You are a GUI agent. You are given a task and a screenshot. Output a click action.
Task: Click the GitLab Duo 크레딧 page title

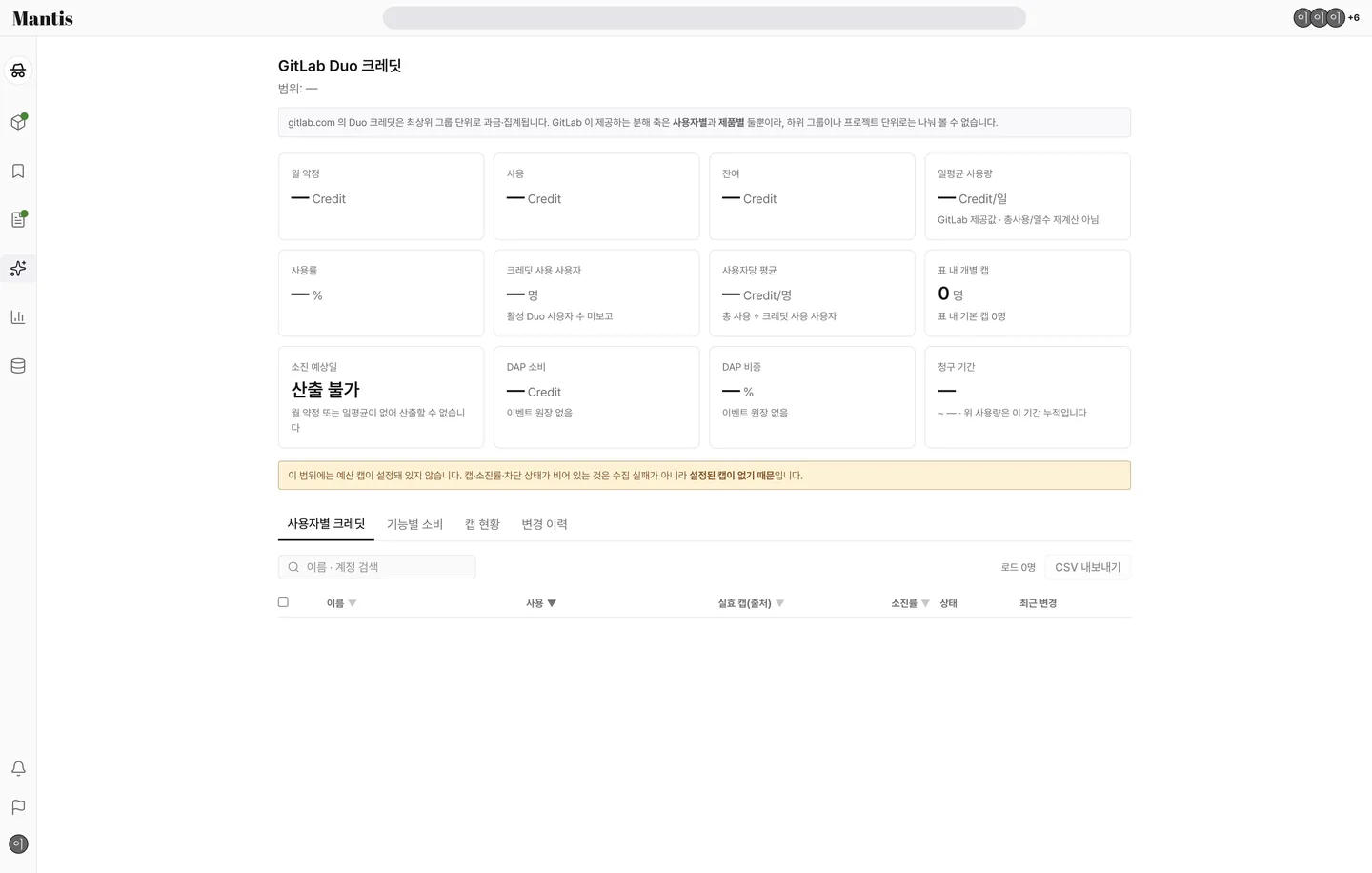click(x=340, y=66)
